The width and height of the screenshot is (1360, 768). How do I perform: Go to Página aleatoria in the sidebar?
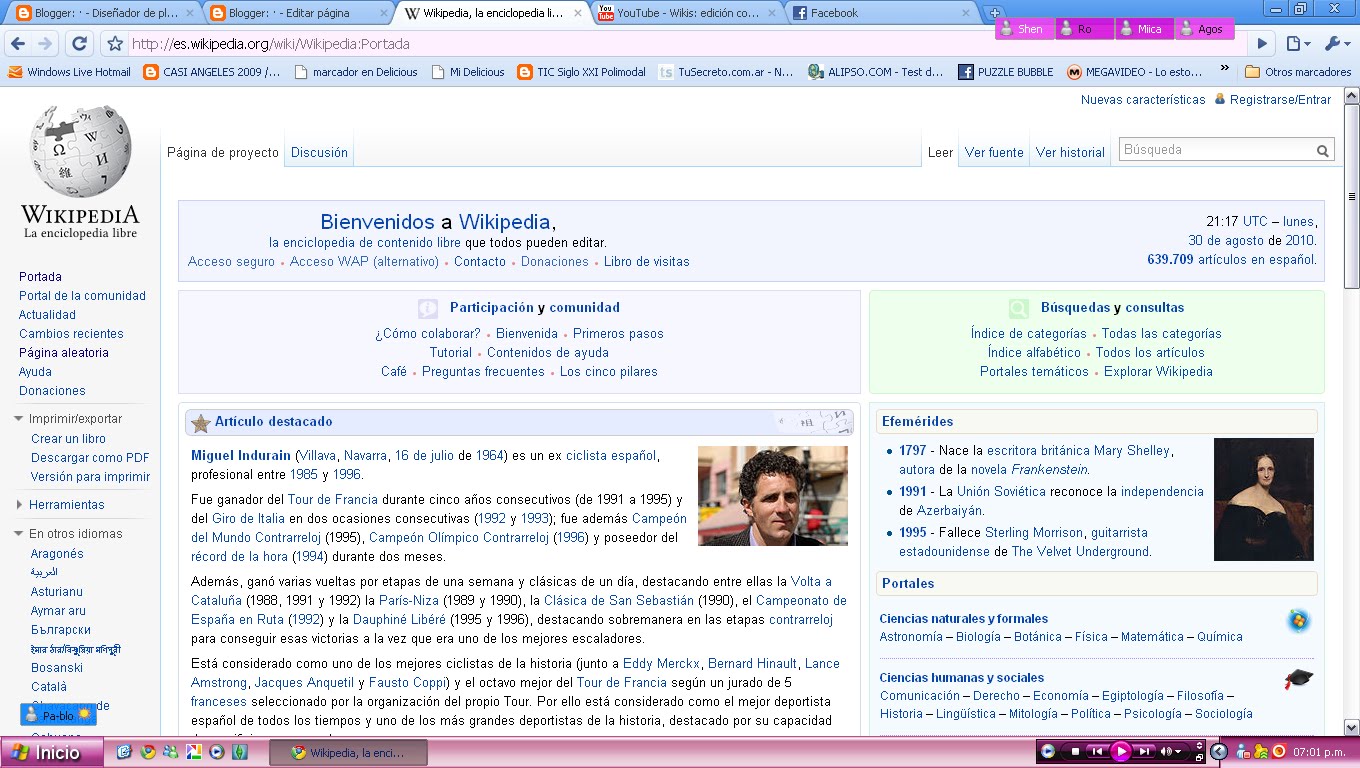coord(64,353)
